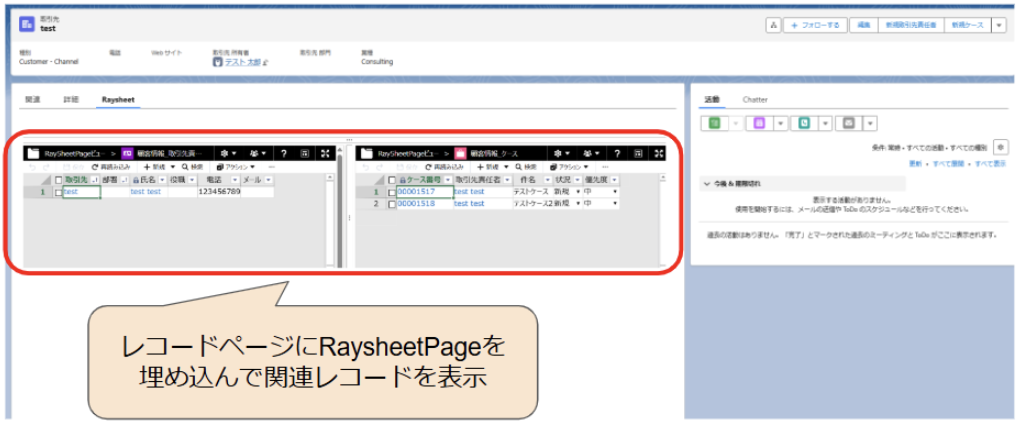Click the help icon in left Raysheet

pos(284,153)
